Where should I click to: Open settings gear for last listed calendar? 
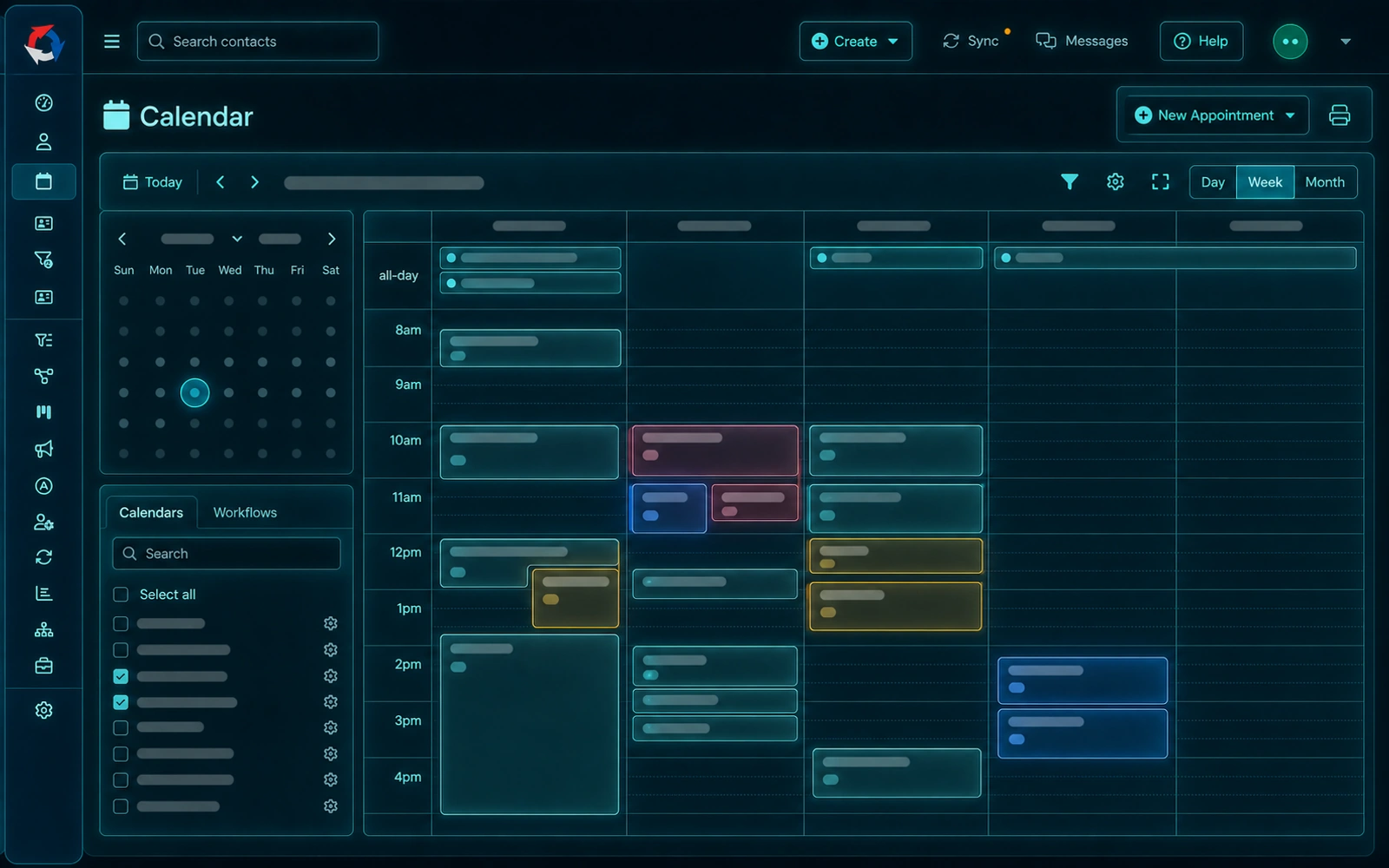(x=331, y=806)
